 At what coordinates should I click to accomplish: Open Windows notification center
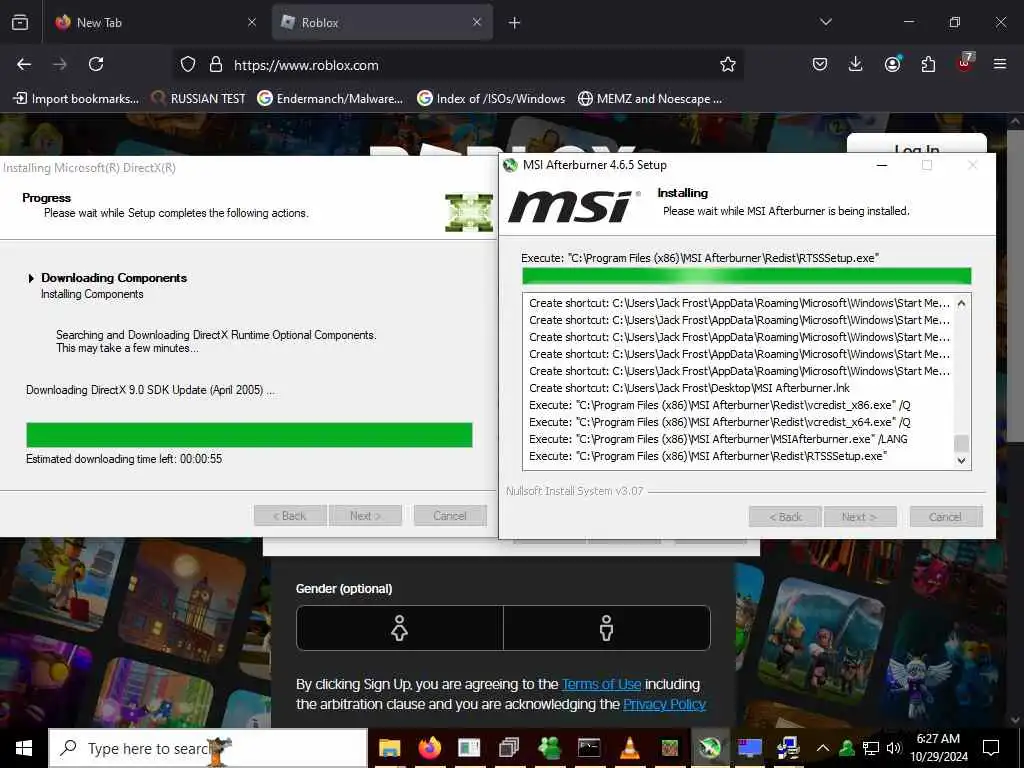point(991,748)
